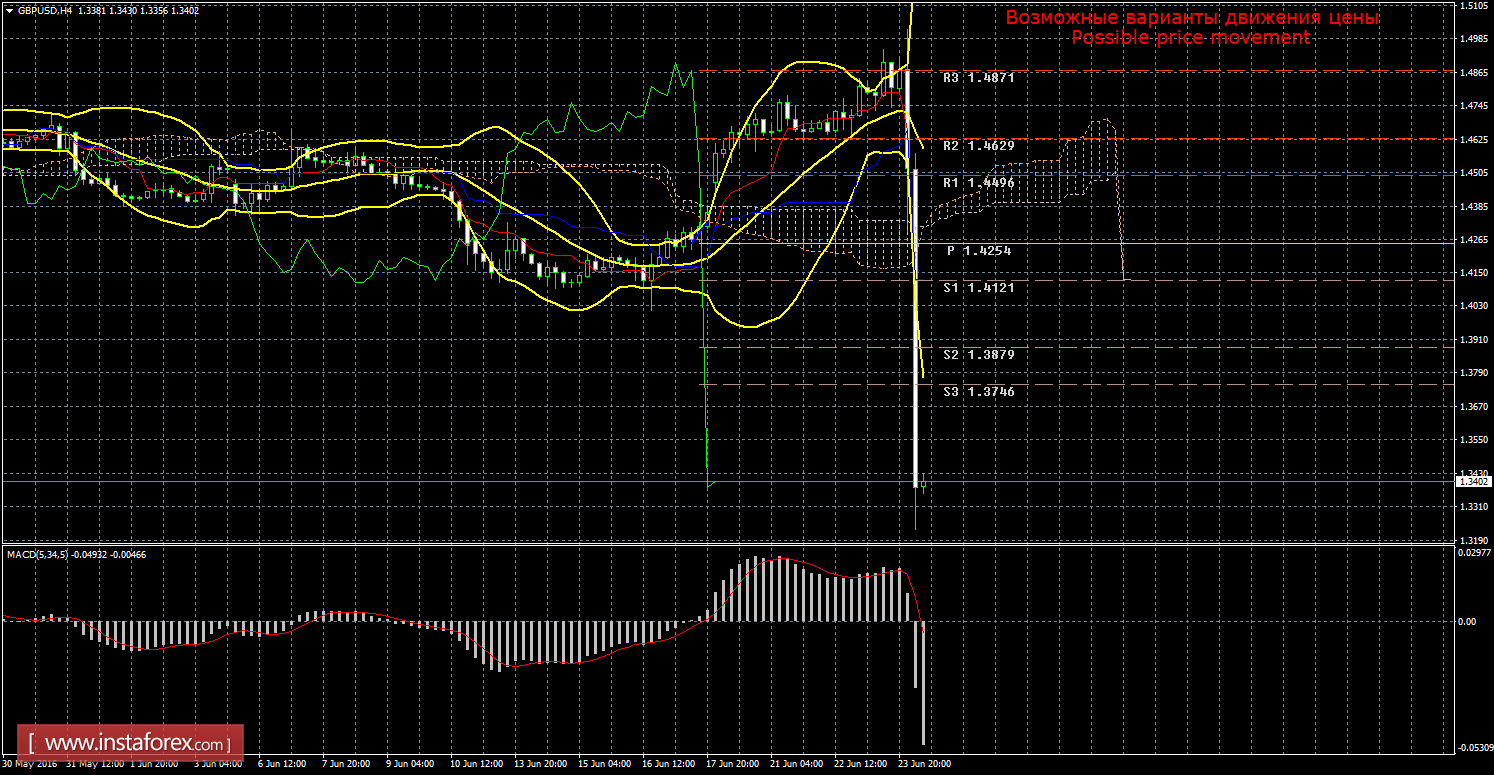Click the GBPUSD,H4 chart symbol label
Image resolution: width=1494 pixels, height=775 pixels.
click(x=44, y=10)
